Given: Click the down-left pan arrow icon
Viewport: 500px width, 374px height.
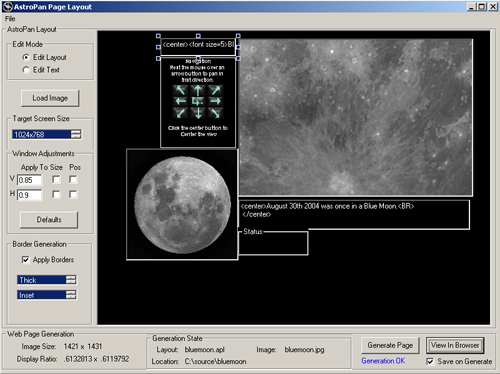Looking at the screenshot, I should tap(180, 113).
